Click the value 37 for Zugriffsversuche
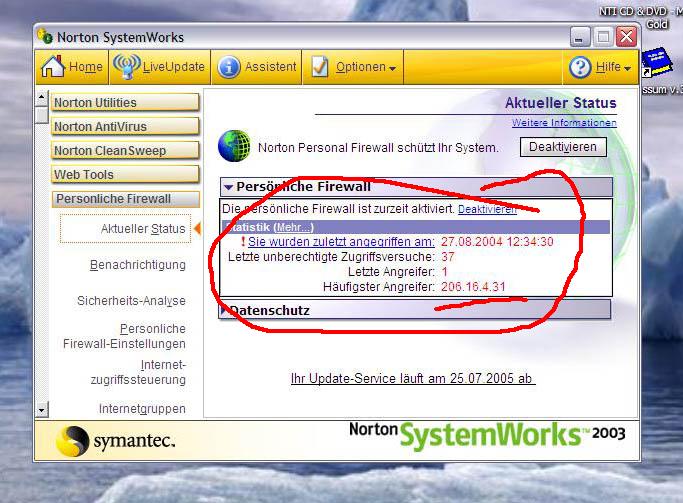 point(448,257)
